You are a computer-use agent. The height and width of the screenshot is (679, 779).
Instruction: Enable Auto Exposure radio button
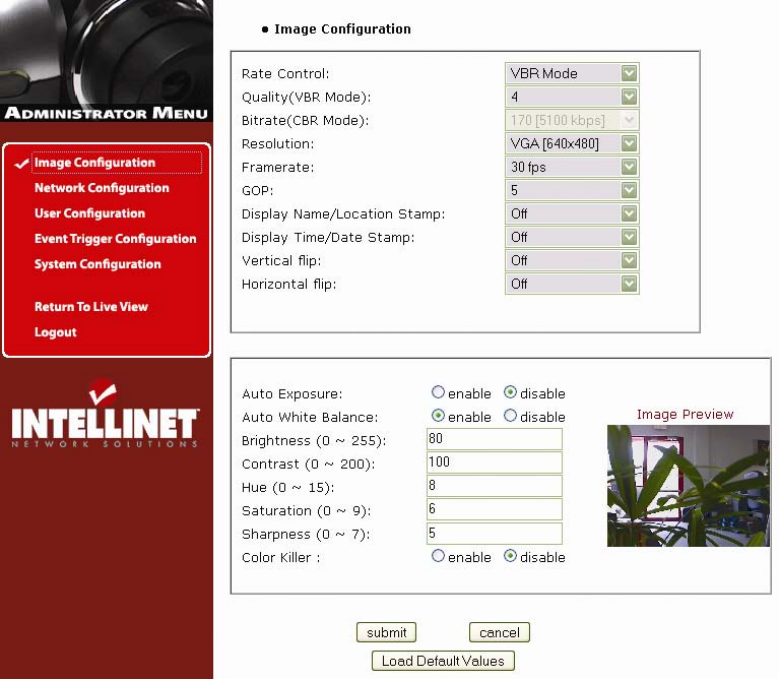[438, 392]
